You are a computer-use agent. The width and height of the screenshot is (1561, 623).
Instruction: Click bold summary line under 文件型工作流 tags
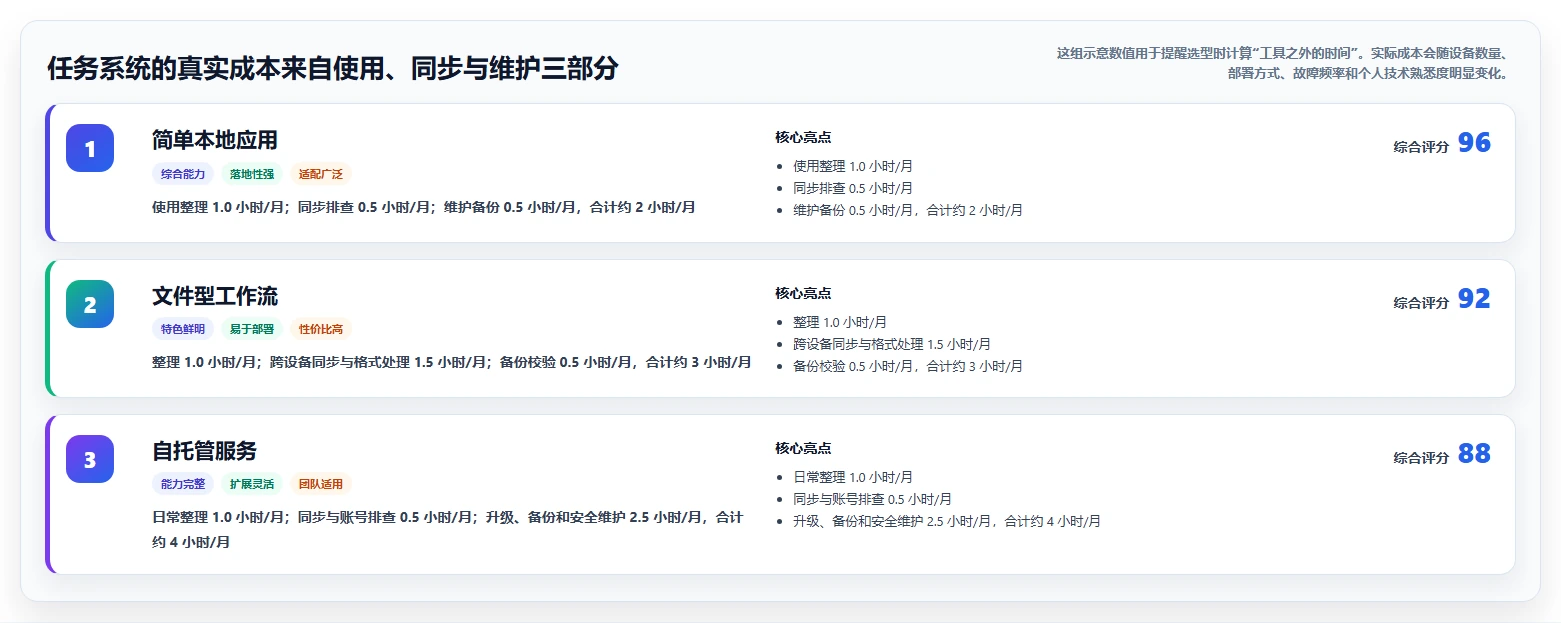(x=451, y=362)
